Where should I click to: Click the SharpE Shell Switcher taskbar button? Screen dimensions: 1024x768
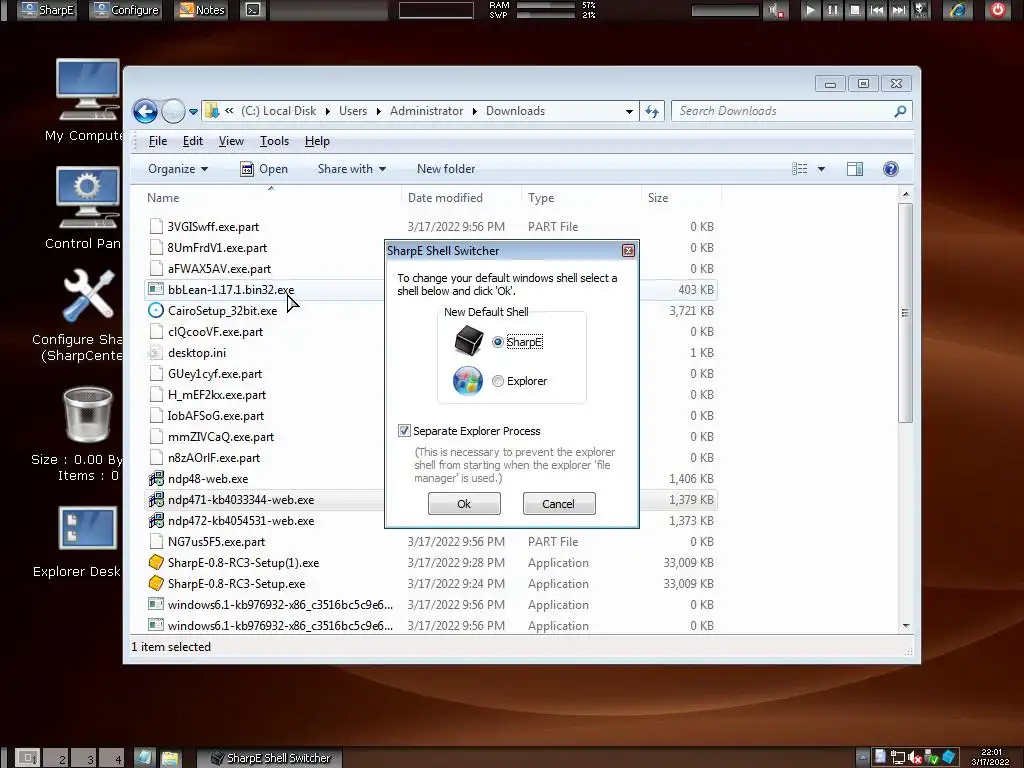[271, 758]
